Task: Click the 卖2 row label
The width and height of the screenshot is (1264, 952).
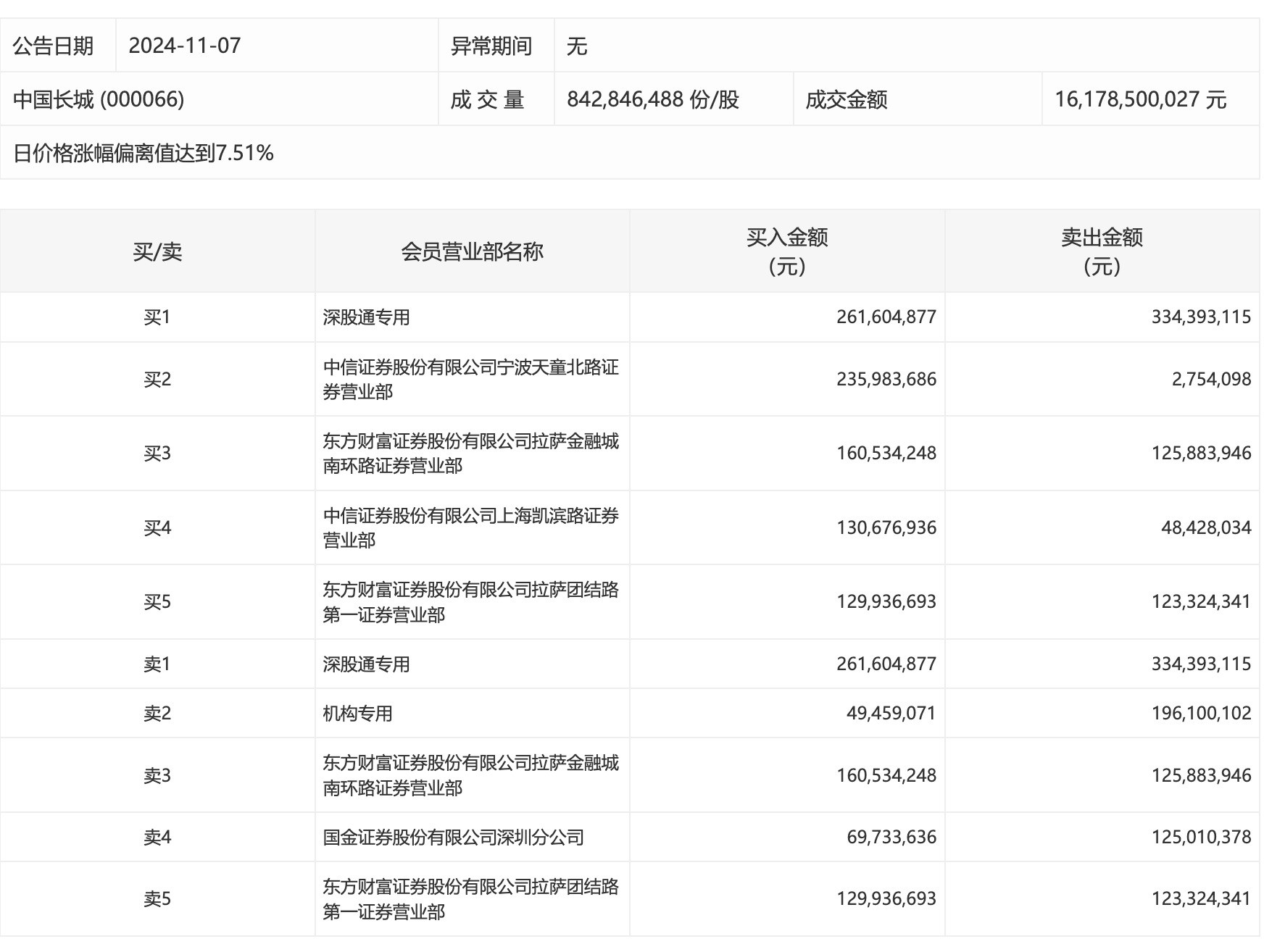Action: click(x=157, y=713)
